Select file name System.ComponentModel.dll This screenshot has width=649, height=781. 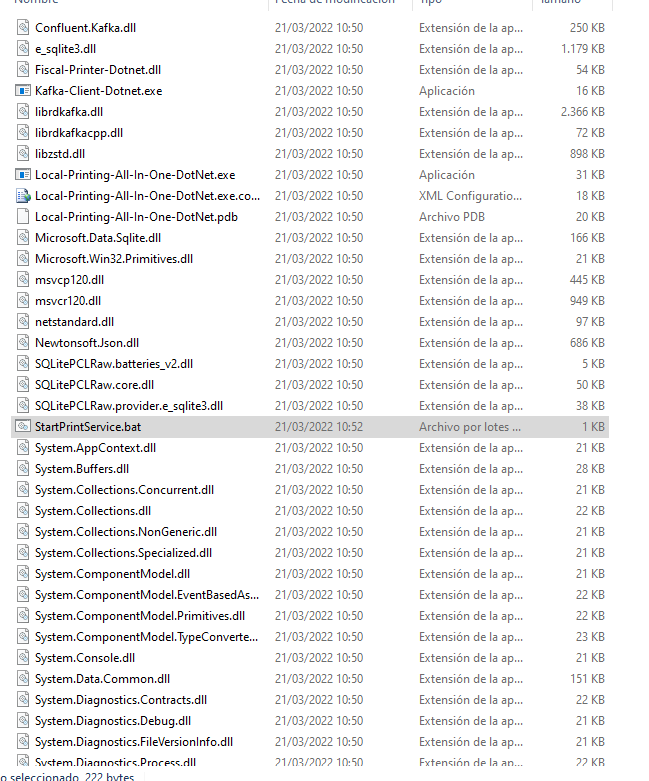coord(112,574)
